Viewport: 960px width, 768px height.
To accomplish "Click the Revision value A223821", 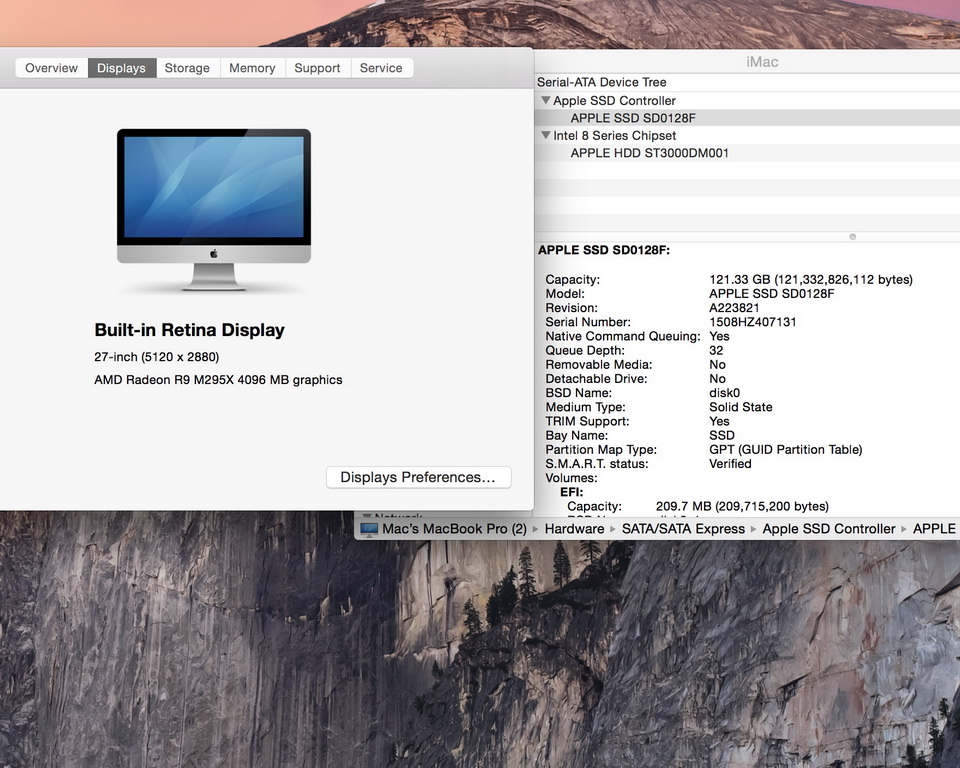I will tap(734, 308).
